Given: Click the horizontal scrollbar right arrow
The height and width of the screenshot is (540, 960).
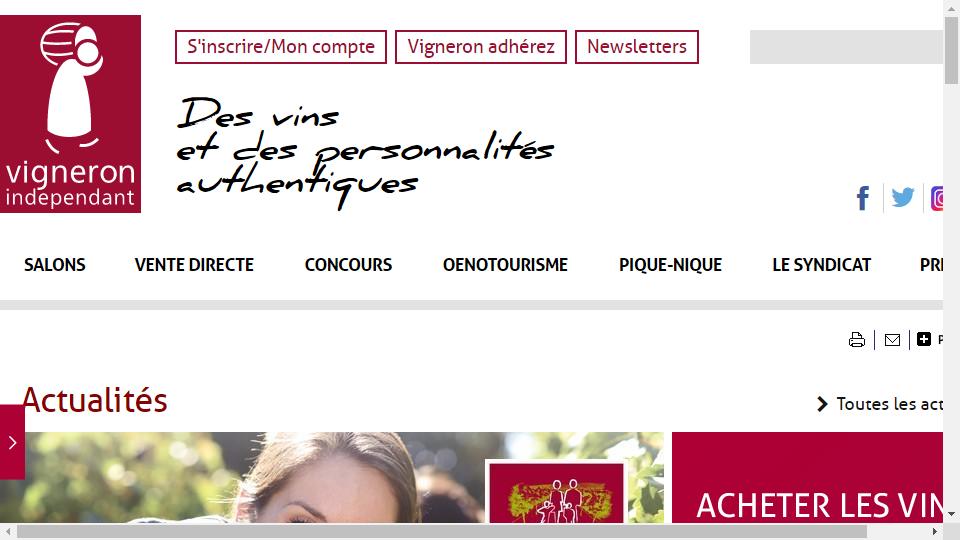Looking at the screenshot, I should 935,531.
